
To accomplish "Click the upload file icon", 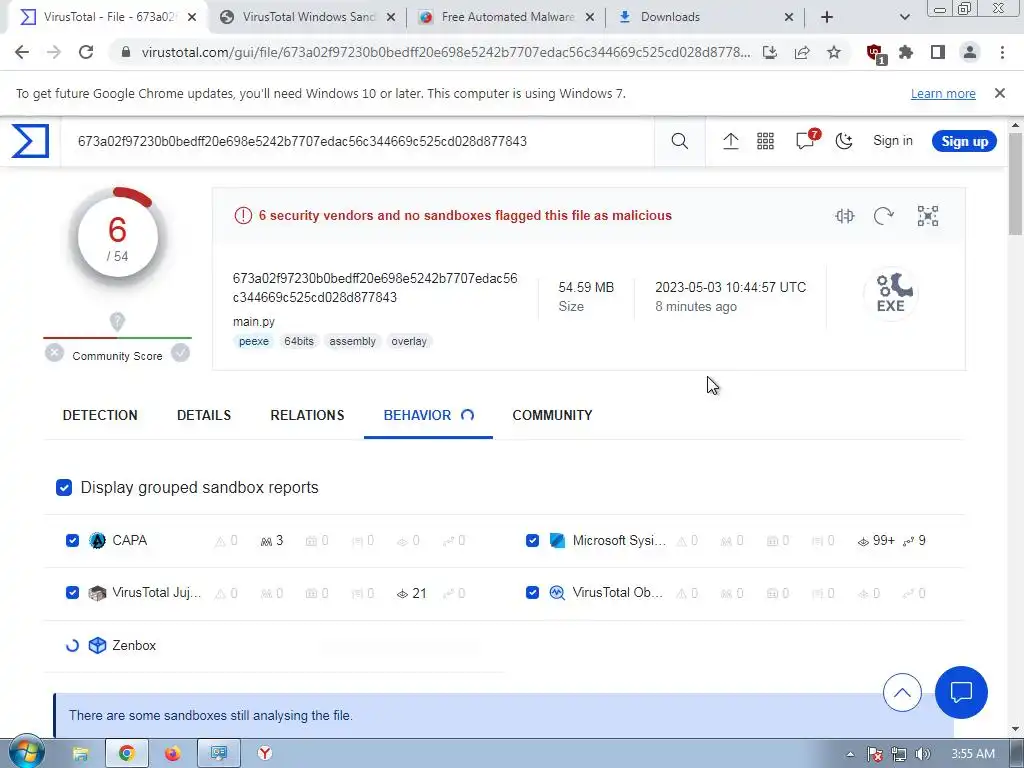I will [731, 141].
